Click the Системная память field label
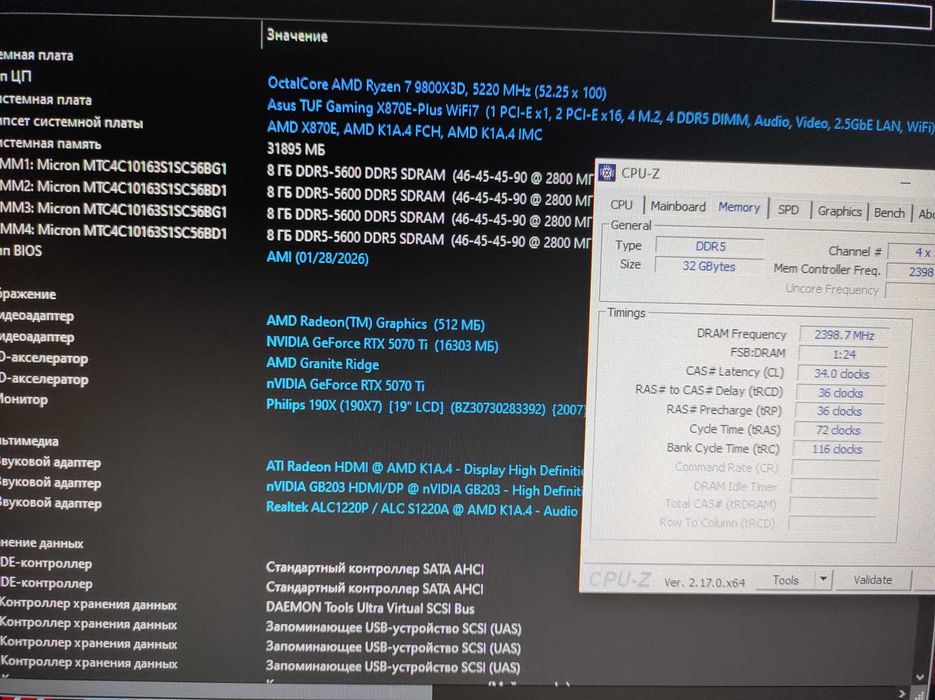The height and width of the screenshot is (700, 935). point(51,144)
